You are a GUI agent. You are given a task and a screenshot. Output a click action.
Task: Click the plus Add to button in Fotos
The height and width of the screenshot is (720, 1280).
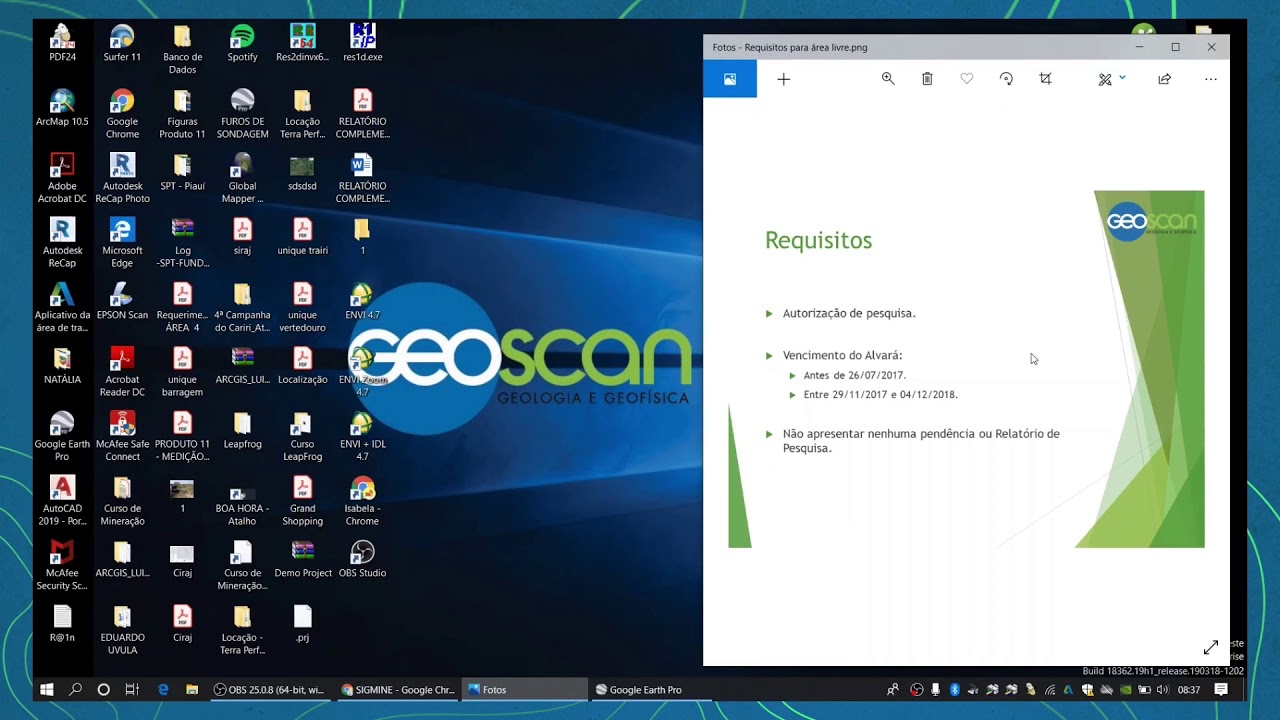coord(784,79)
